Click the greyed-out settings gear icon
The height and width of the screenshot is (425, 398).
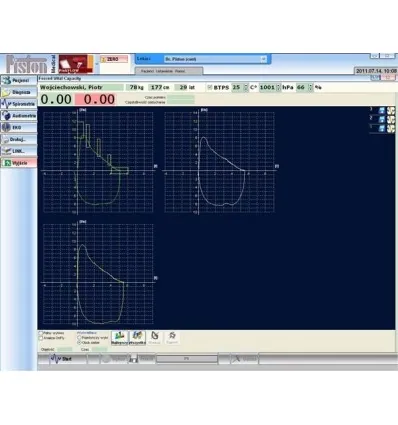(x=172, y=338)
